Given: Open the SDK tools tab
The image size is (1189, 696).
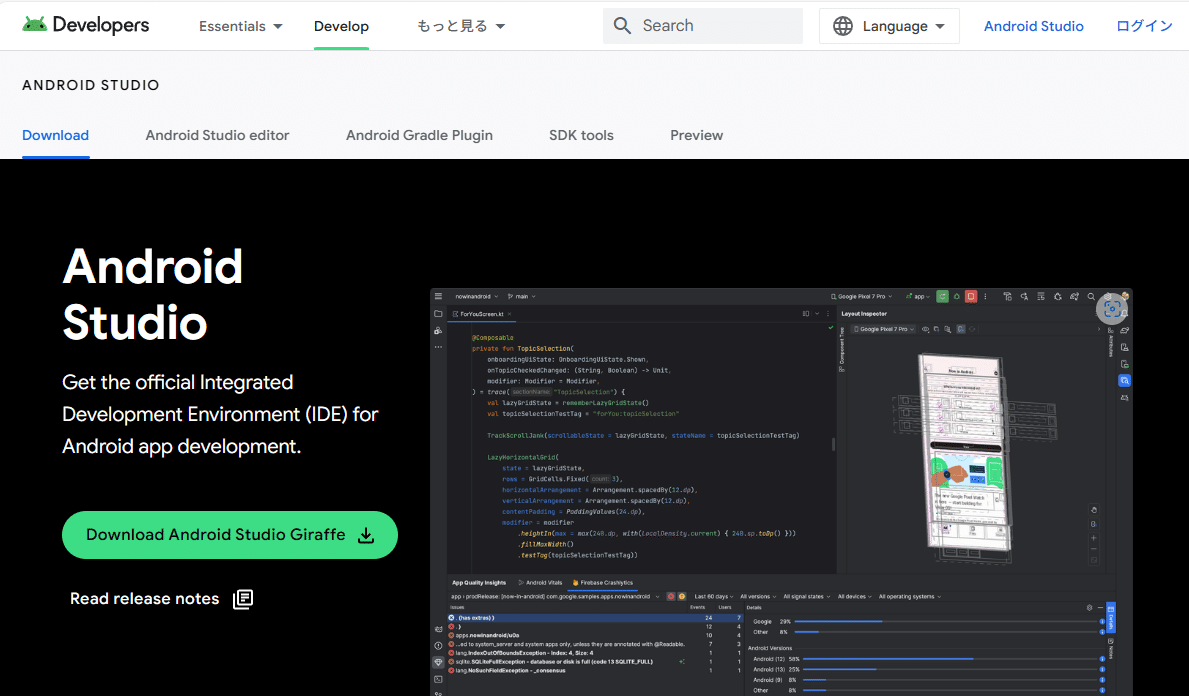Looking at the screenshot, I should click(x=582, y=135).
